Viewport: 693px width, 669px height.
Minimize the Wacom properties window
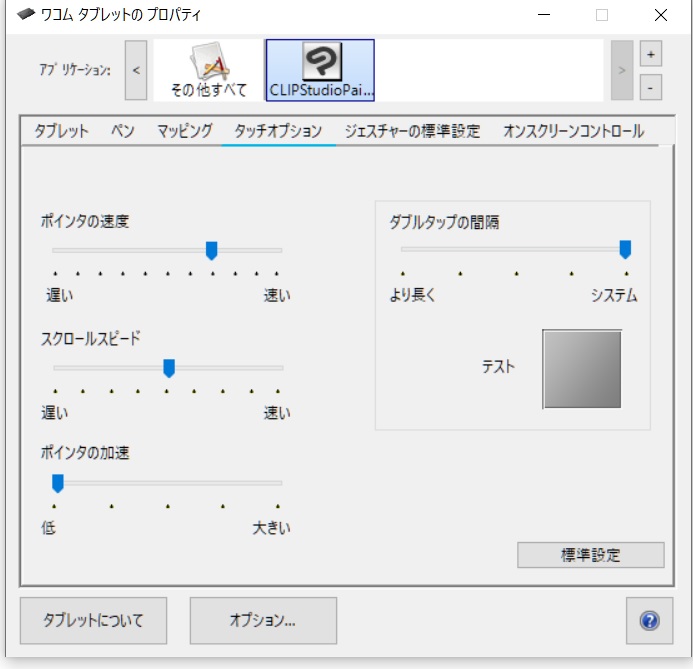point(544,15)
